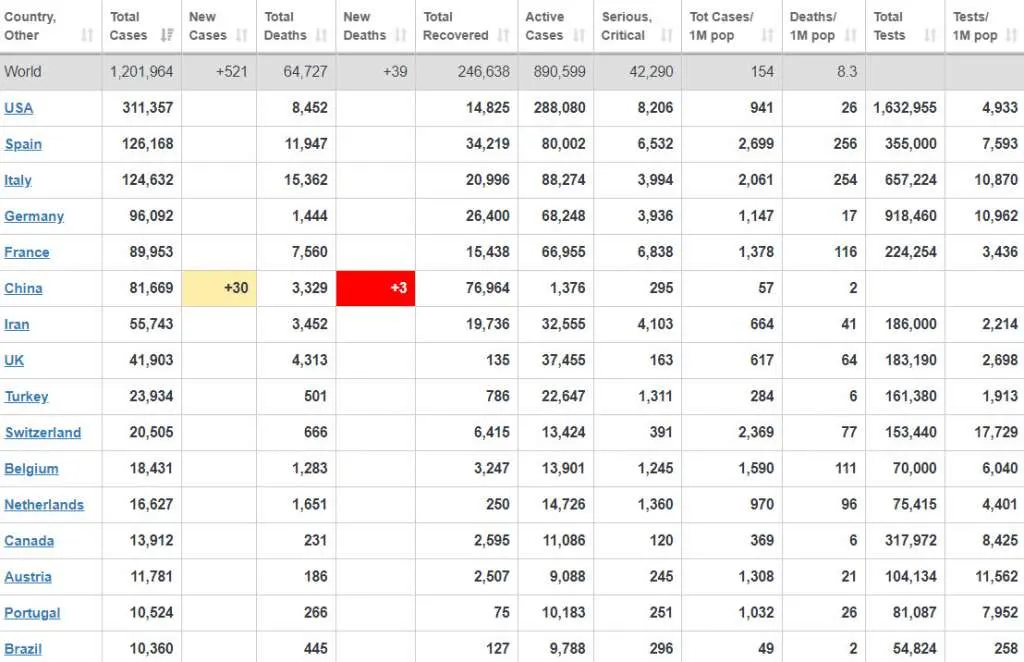The height and width of the screenshot is (662, 1024).
Task: Click China's yellow +30 new cases cell
Action: click(219, 288)
